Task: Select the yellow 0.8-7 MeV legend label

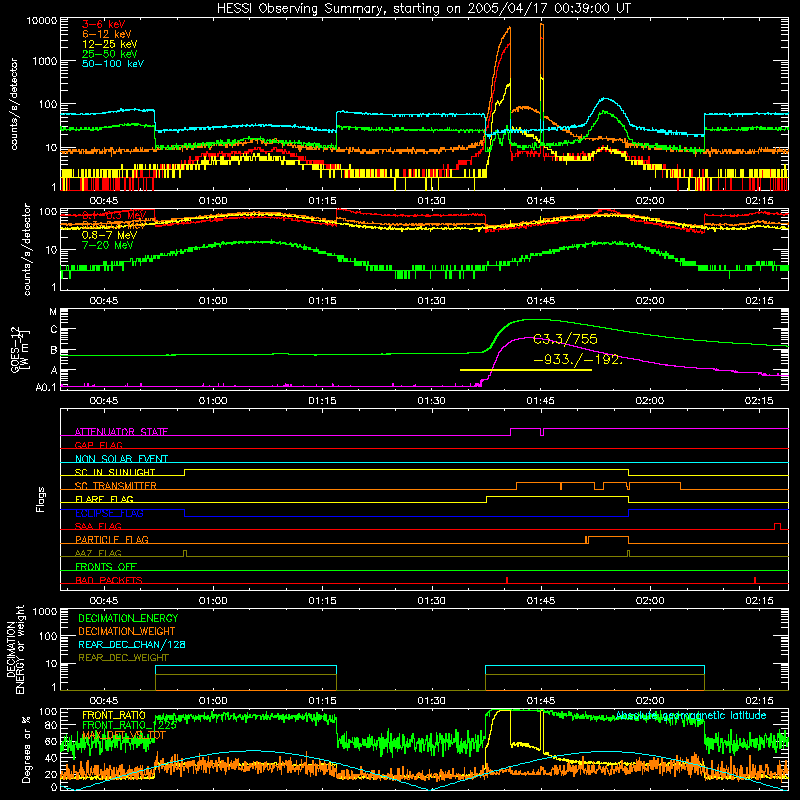Action: click(109, 235)
